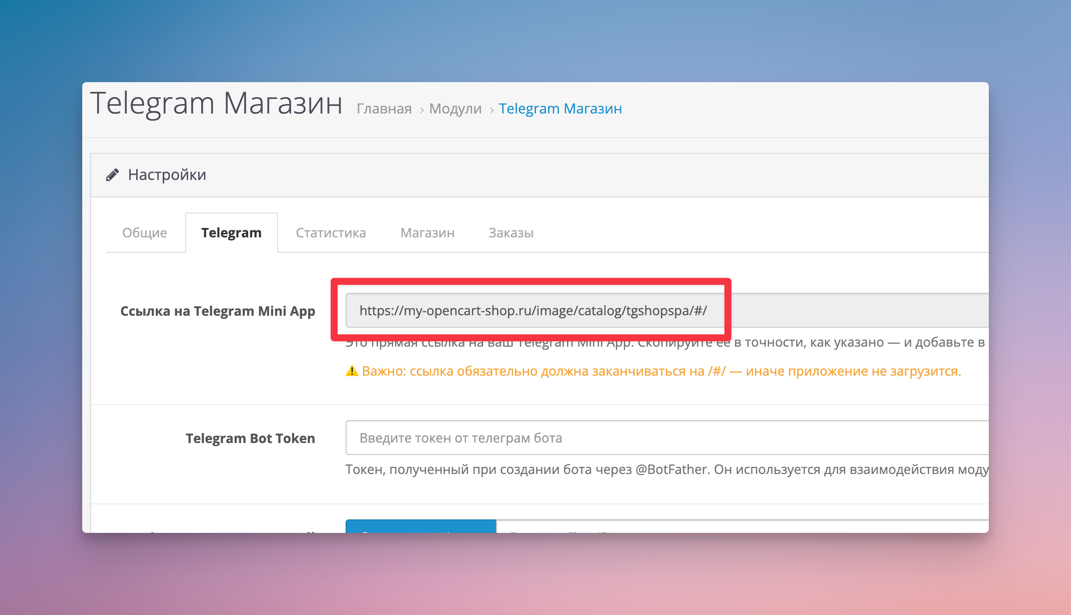Open the Статистика tab
The height and width of the screenshot is (615, 1071).
click(330, 232)
